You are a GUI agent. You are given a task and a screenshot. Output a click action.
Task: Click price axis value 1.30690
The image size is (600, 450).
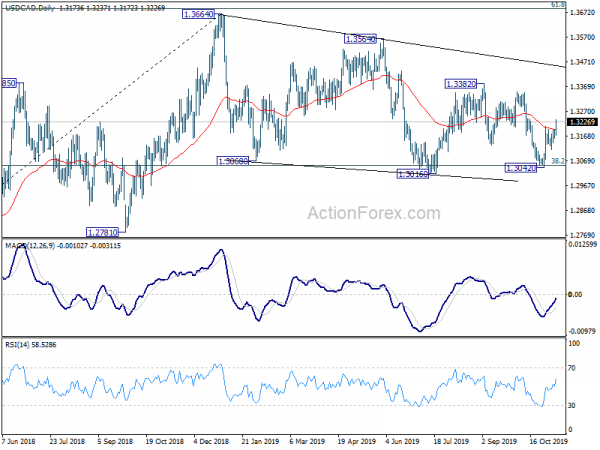582,161
